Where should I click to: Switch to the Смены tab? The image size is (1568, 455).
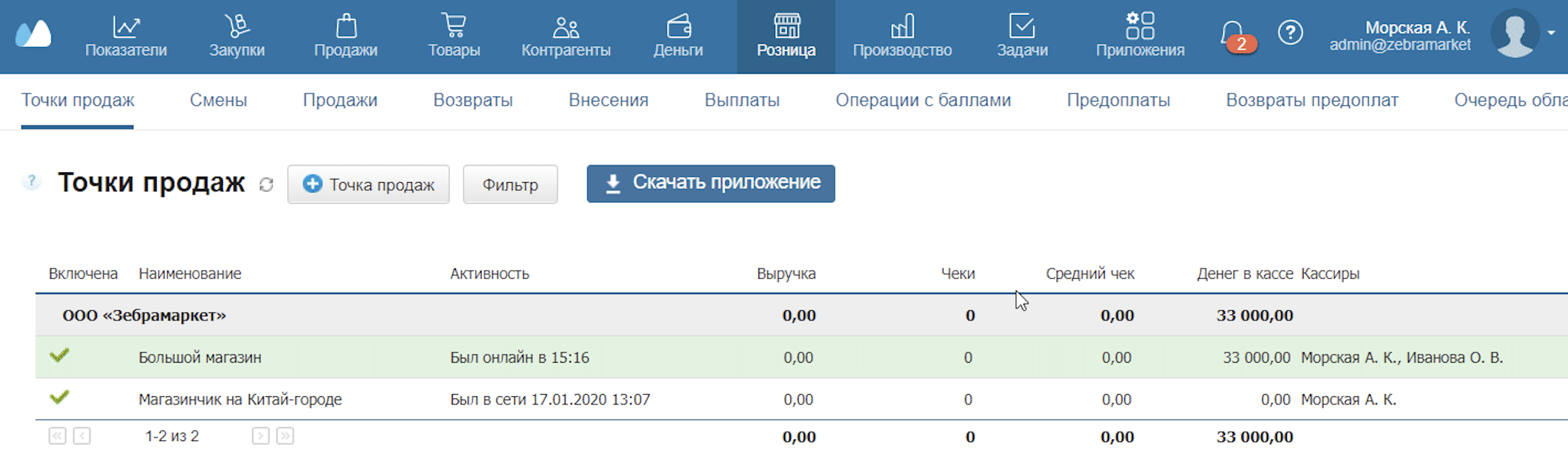218,100
